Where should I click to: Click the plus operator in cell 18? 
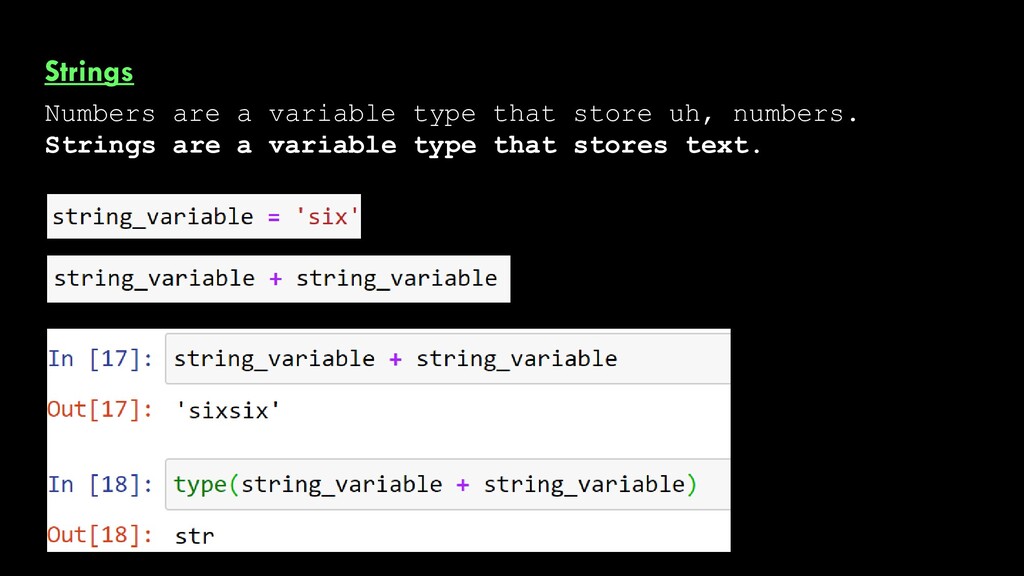pyautogui.click(x=462, y=485)
